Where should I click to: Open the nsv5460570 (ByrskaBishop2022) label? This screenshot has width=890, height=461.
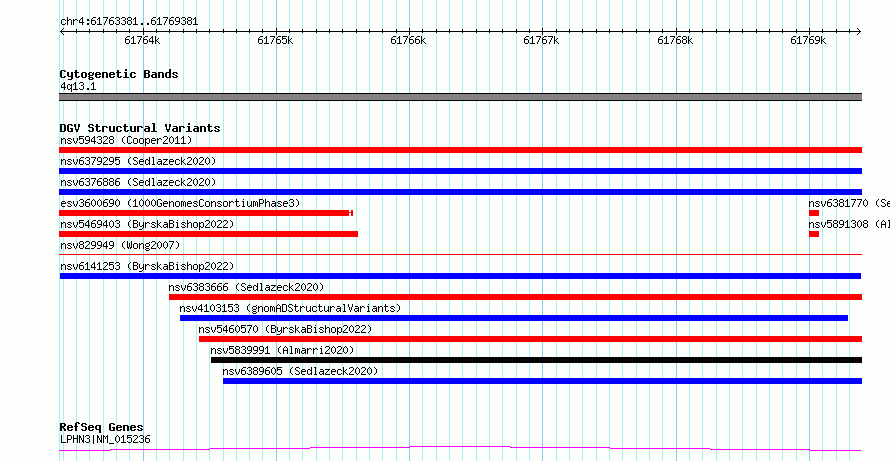click(x=286, y=329)
